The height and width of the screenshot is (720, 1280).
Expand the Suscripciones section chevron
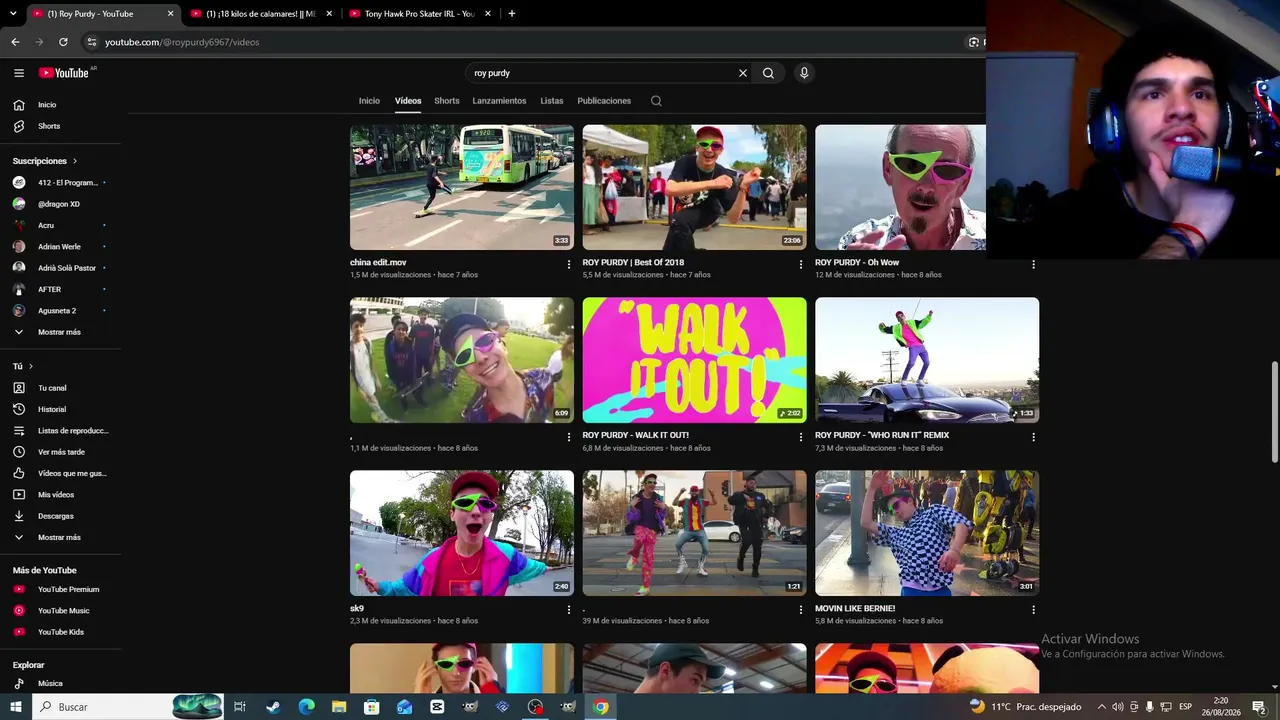pyautogui.click(x=74, y=161)
